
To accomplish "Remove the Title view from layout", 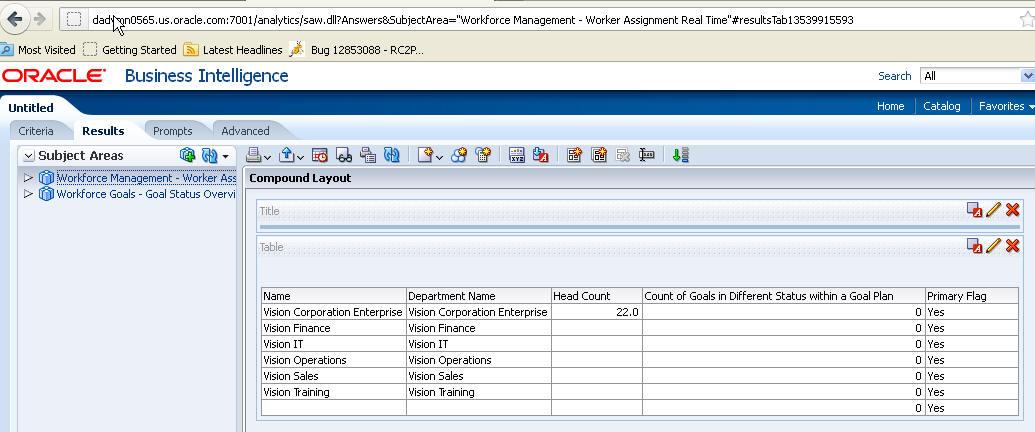I will point(1013,210).
